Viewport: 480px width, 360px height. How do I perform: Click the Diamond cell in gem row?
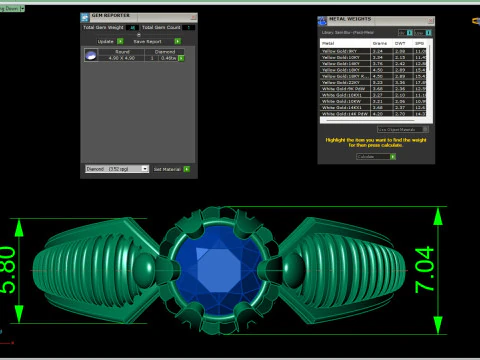tap(165, 52)
